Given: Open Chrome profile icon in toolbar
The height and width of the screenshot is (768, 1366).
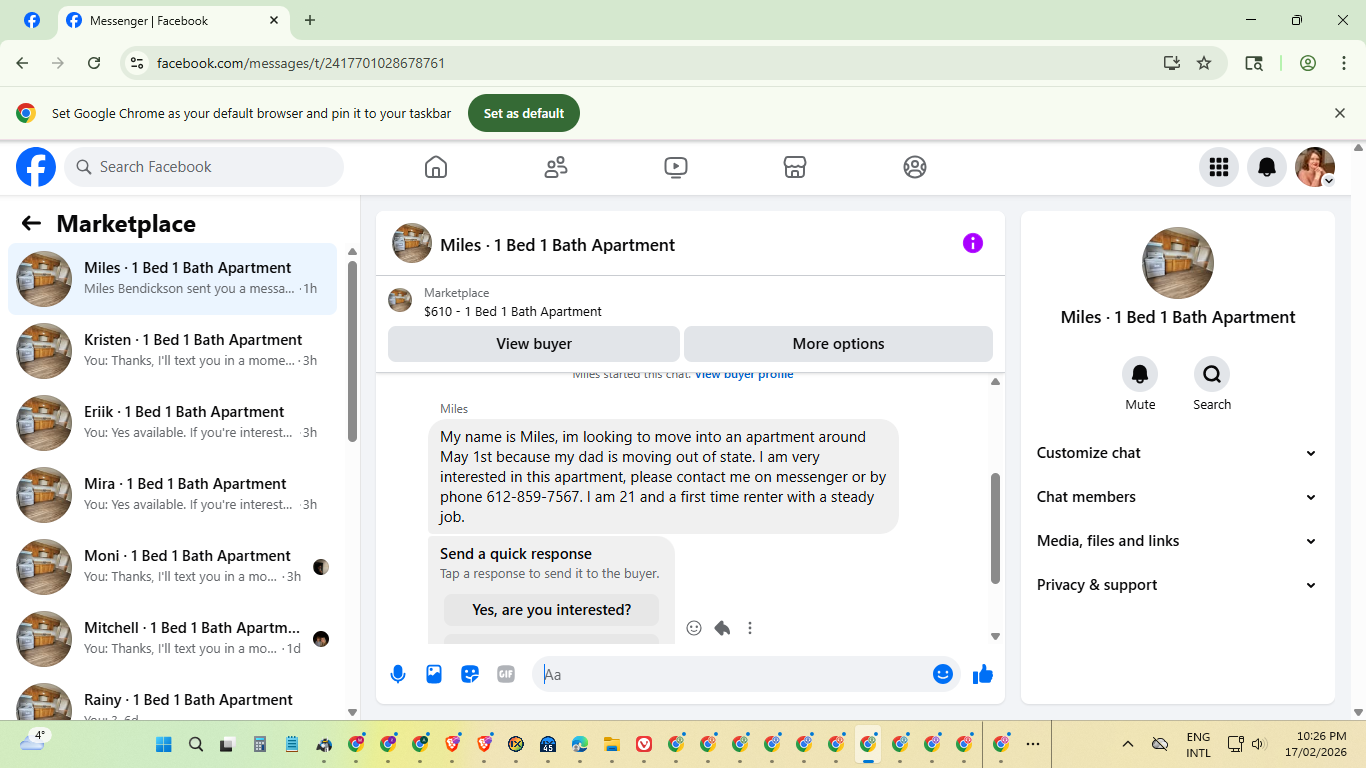Looking at the screenshot, I should pyautogui.click(x=1308, y=63).
